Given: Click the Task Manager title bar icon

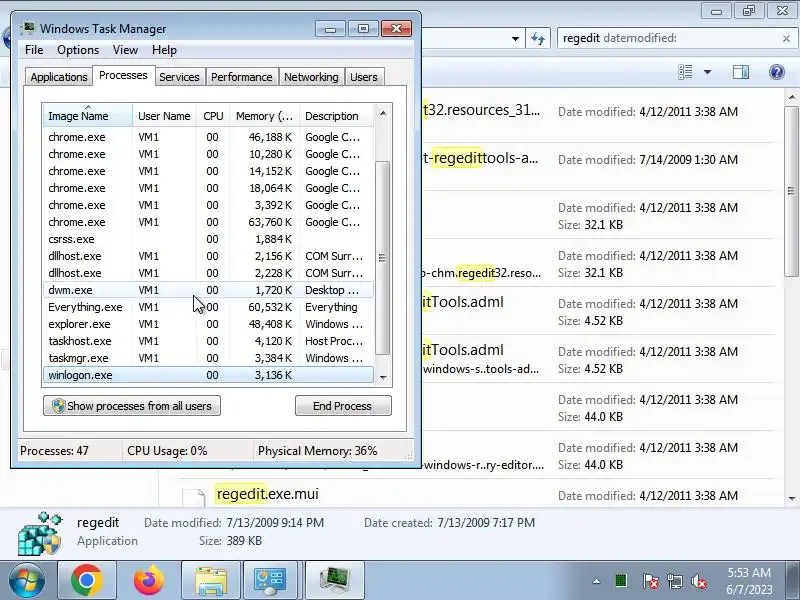Looking at the screenshot, I should click(28, 28).
